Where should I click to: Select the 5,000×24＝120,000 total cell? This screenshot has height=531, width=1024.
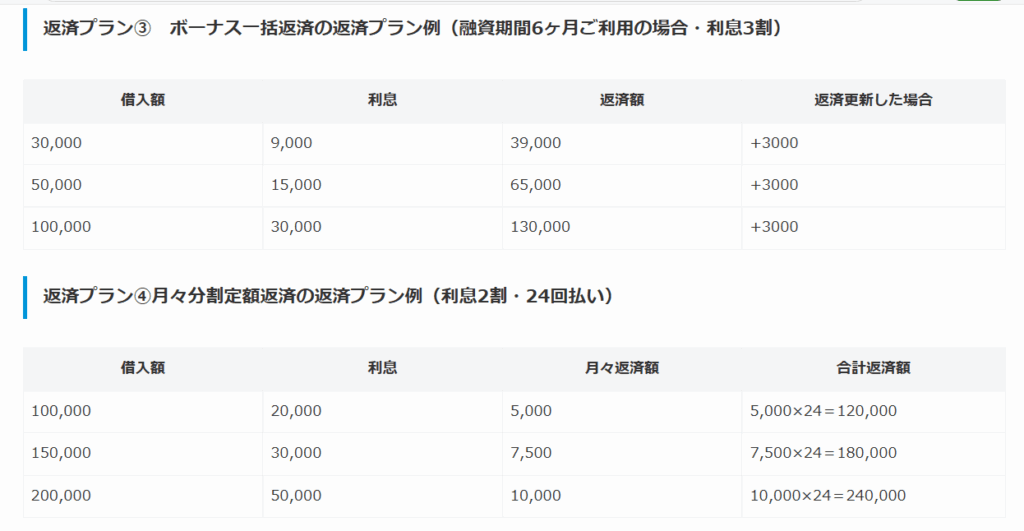click(874, 411)
